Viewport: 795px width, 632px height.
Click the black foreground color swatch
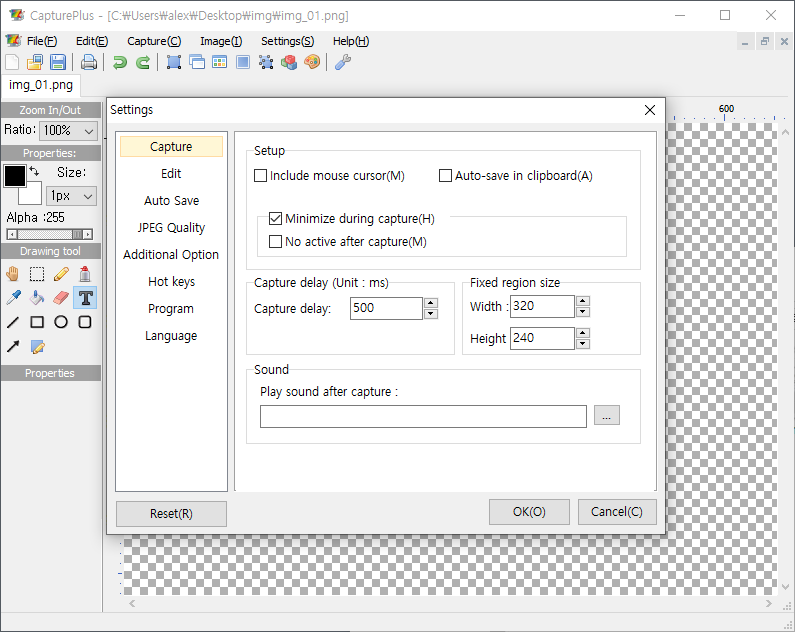[x=14, y=176]
